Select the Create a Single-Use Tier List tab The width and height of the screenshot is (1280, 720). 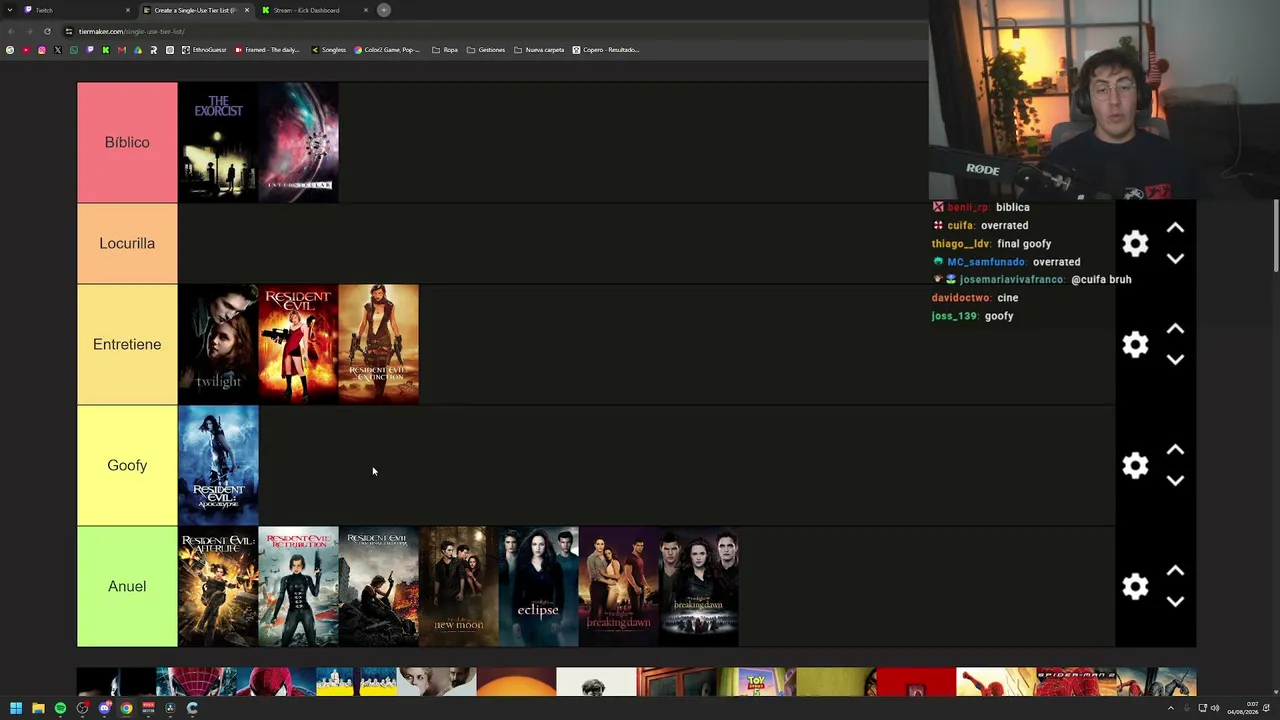pos(195,10)
